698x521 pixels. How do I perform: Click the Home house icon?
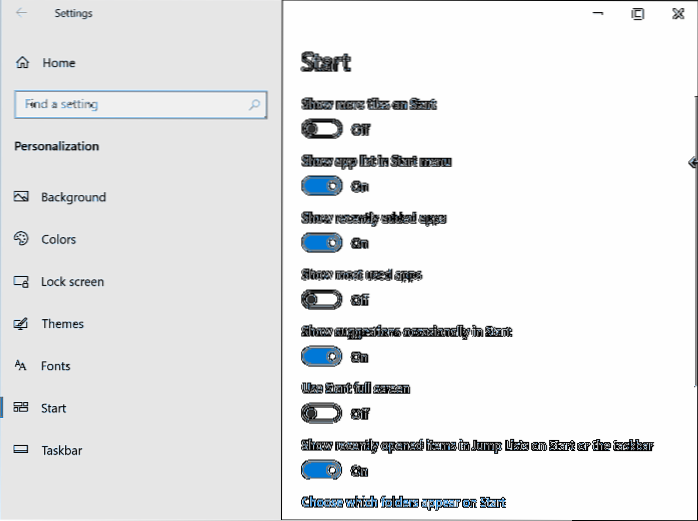point(22,63)
